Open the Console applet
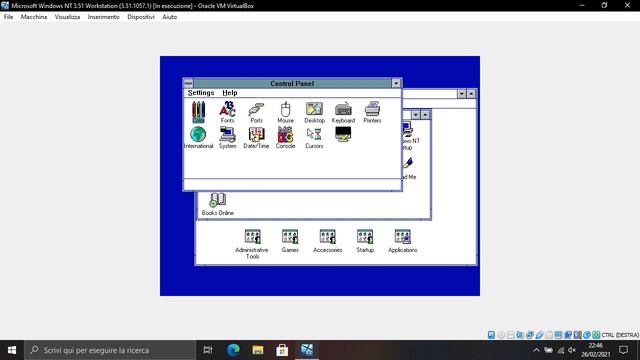This screenshot has width=640, height=360. coord(285,138)
